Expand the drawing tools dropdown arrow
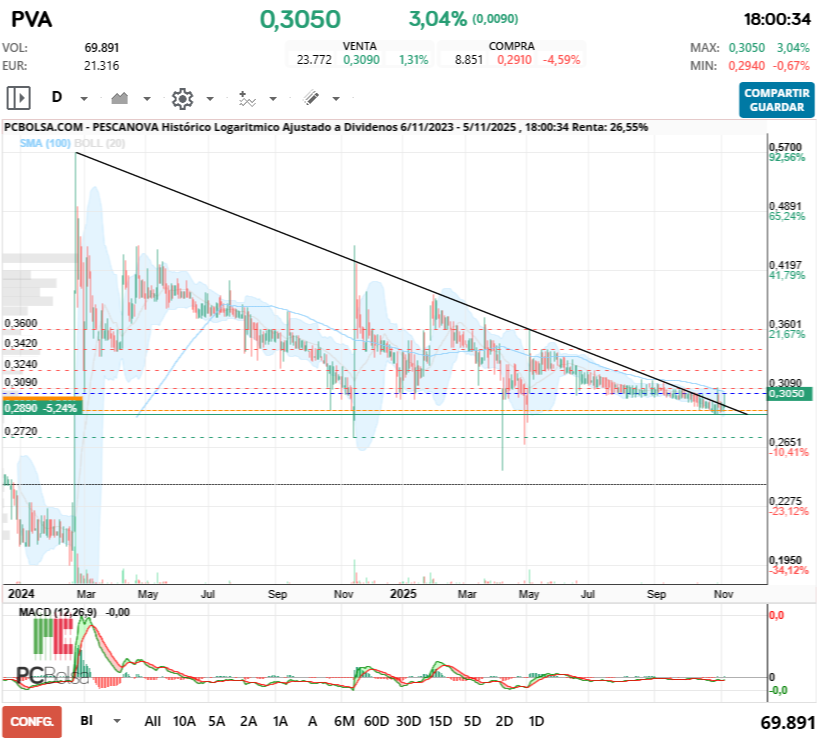830x743 pixels. pyautogui.click(x=335, y=97)
